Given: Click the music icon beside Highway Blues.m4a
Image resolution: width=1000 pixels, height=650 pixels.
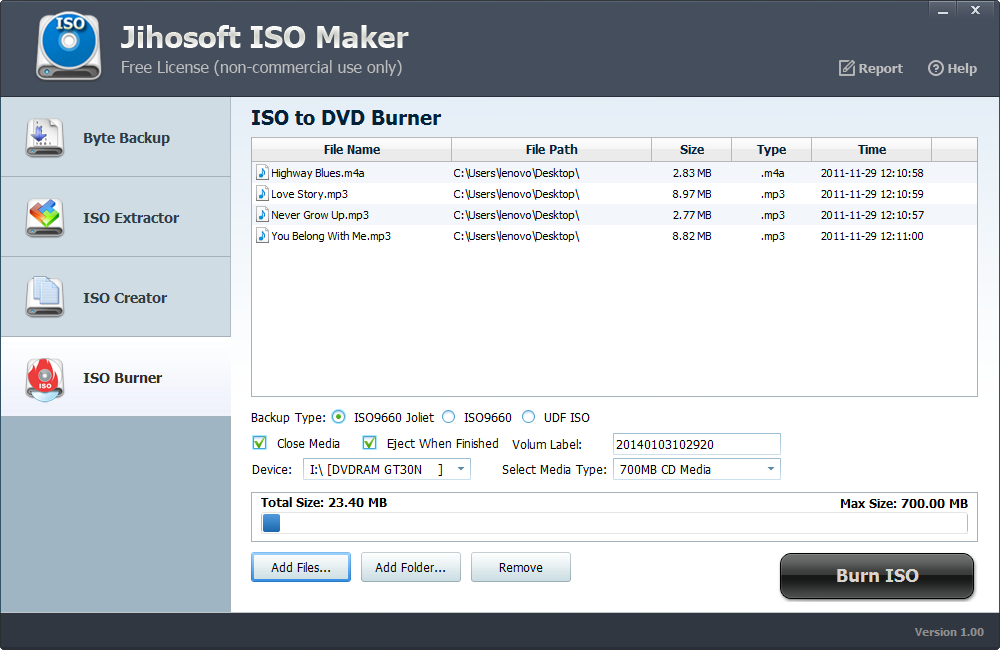Looking at the screenshot, I should point(261,172).
